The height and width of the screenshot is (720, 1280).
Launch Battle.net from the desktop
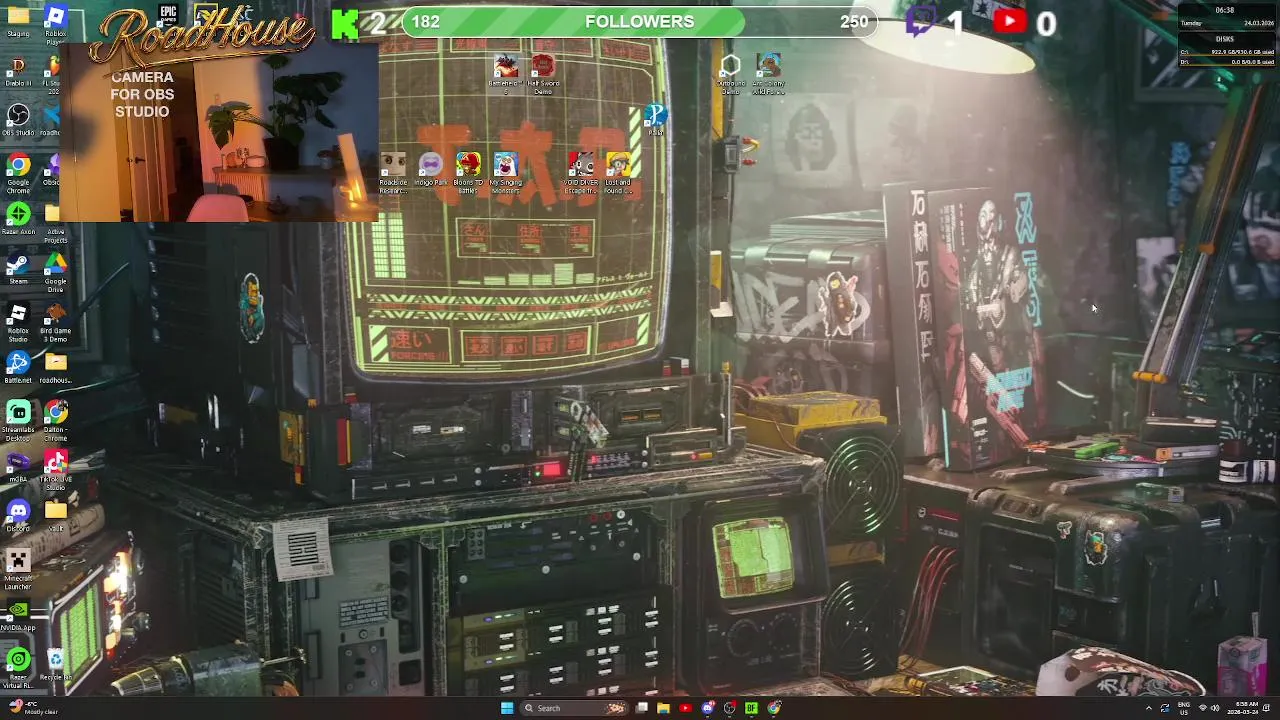coord(18,368)
